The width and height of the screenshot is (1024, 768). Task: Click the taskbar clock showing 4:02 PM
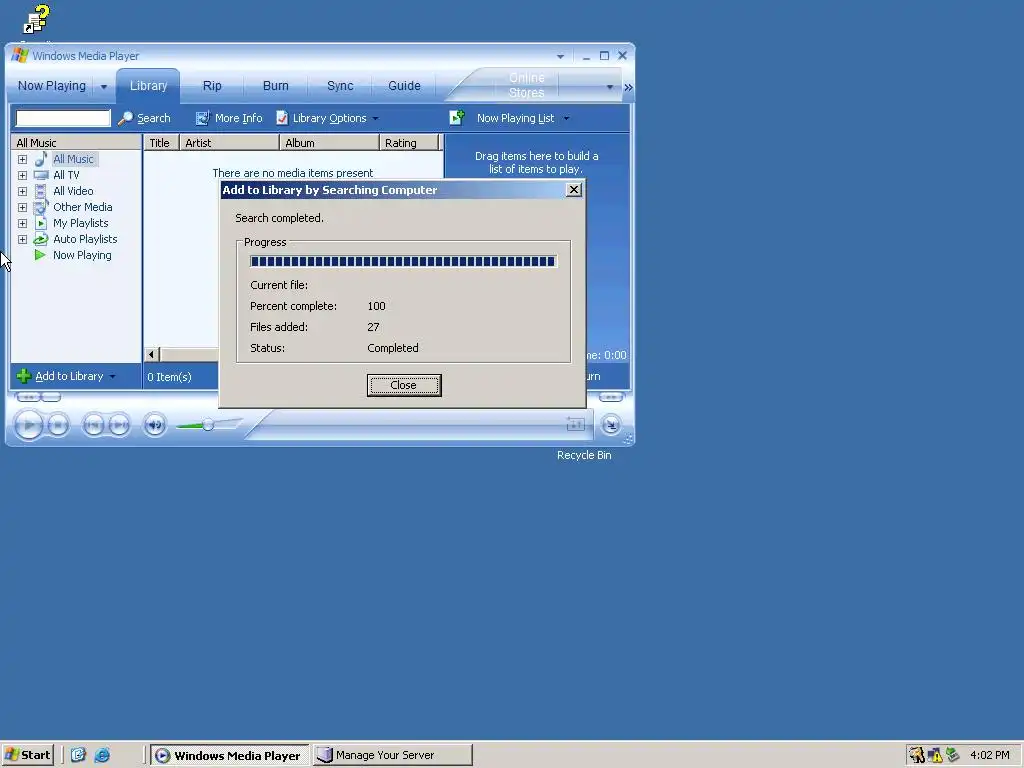click(989, 755)
